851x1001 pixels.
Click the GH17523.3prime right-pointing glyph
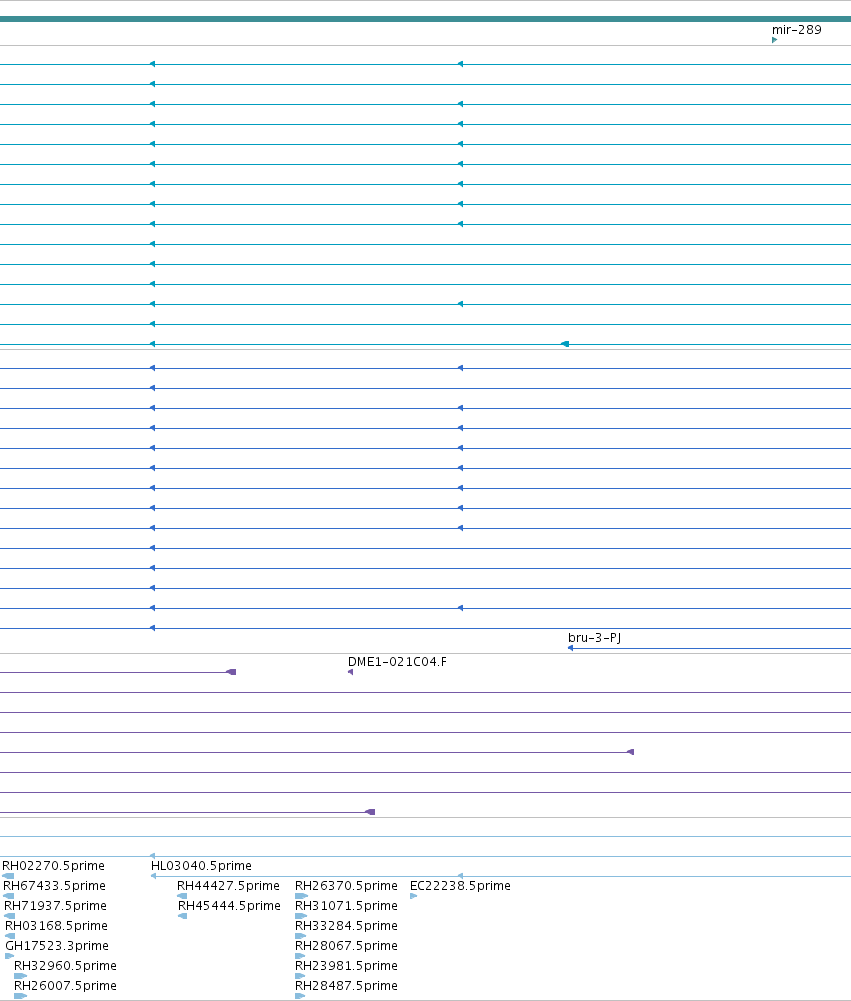pyautogui.click(x=10, y=956)
